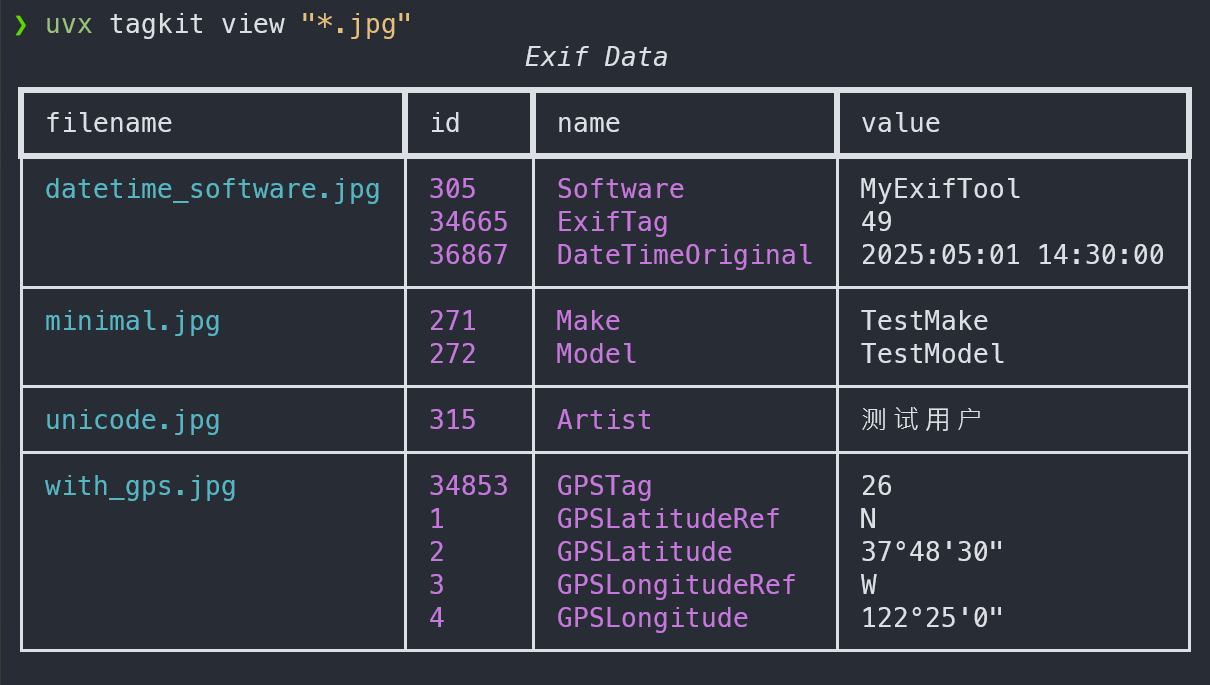1210x685 pixels.
Task: Click the longitude value 122°25'0"
Action: pos(932,618)
